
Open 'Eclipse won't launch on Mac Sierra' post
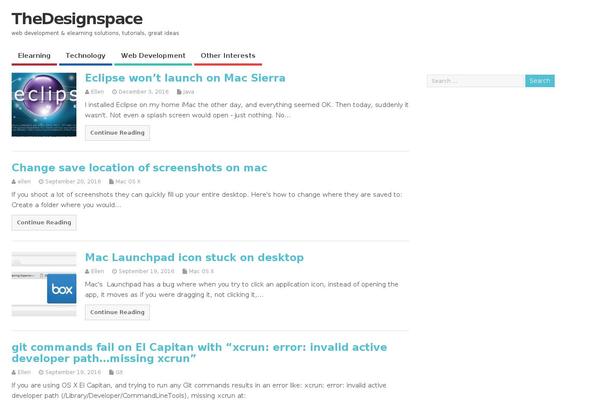click(x=185, y=78)
